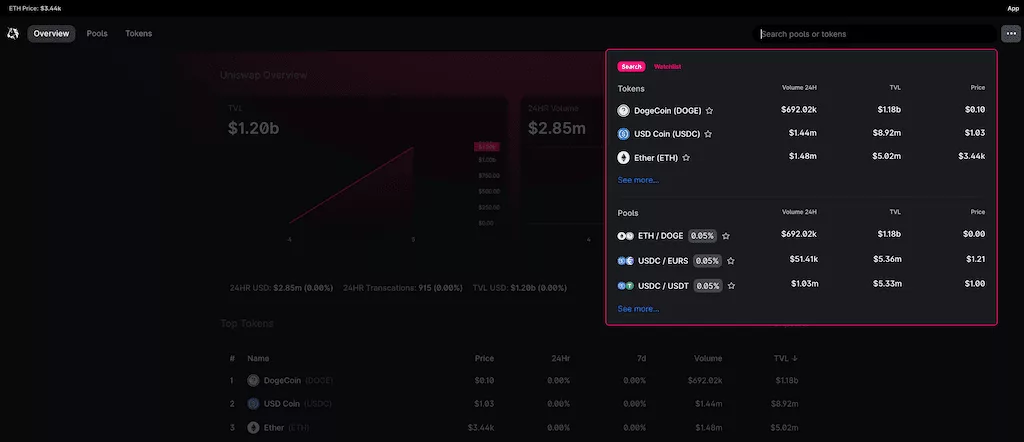Click the TVL line chart
Screen dimensions: 1024x442
point(351,185)
